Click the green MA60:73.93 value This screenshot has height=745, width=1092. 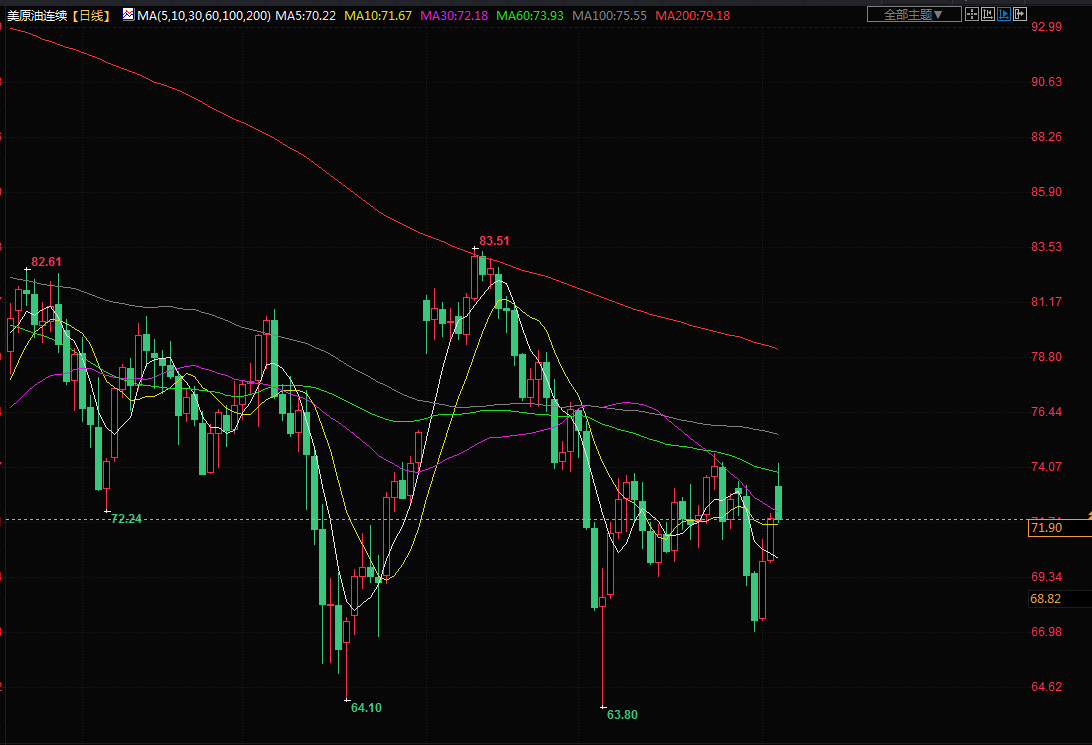coord(530,15)
